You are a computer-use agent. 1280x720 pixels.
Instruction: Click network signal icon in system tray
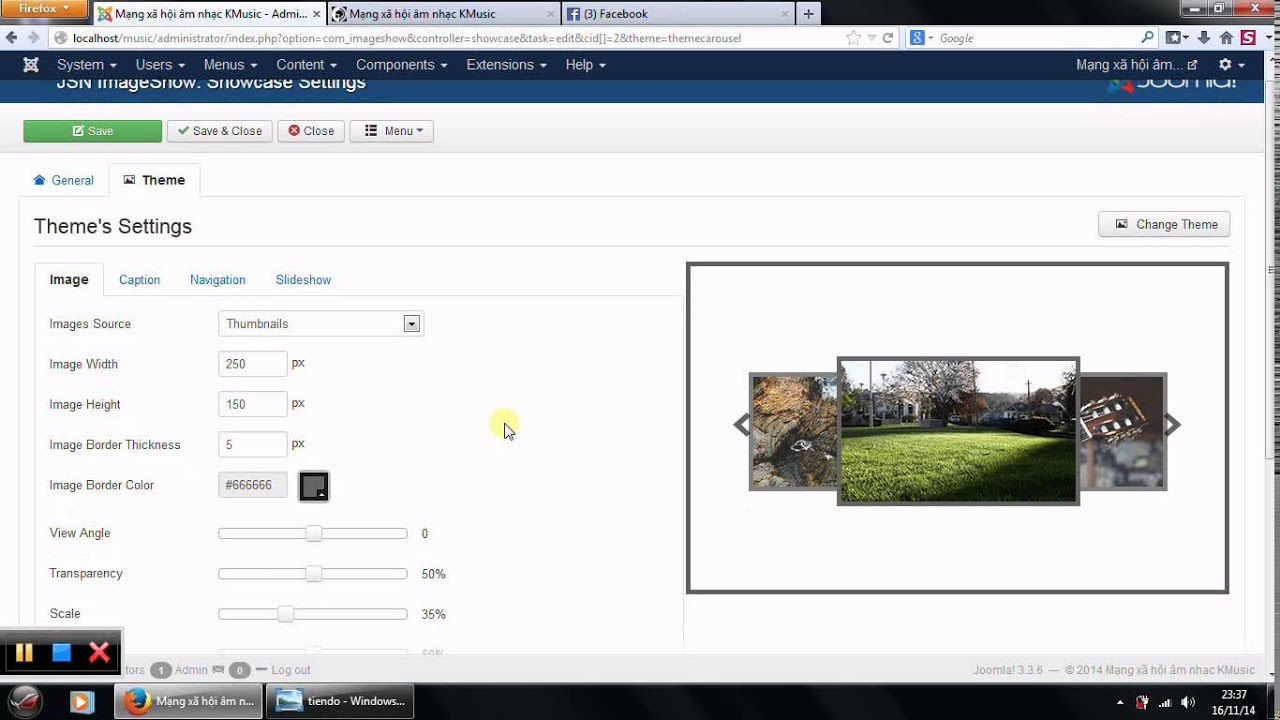(x=1166, y=702)
